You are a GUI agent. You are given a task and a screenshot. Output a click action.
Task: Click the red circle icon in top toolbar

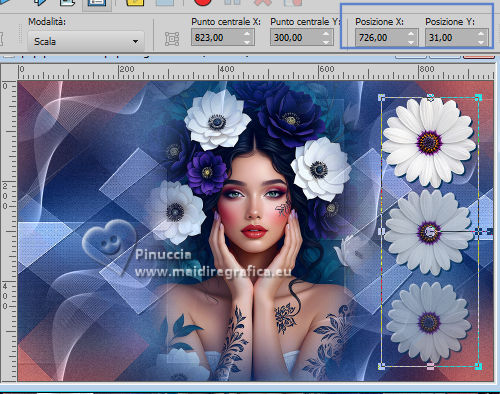pos(202,3)
